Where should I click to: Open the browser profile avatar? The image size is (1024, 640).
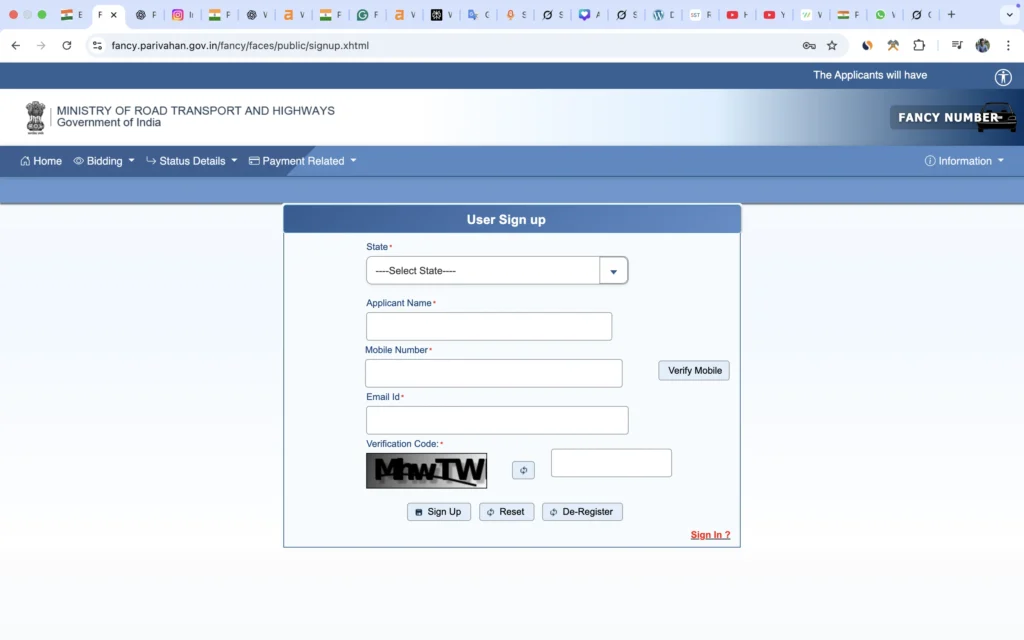(981, 45)
